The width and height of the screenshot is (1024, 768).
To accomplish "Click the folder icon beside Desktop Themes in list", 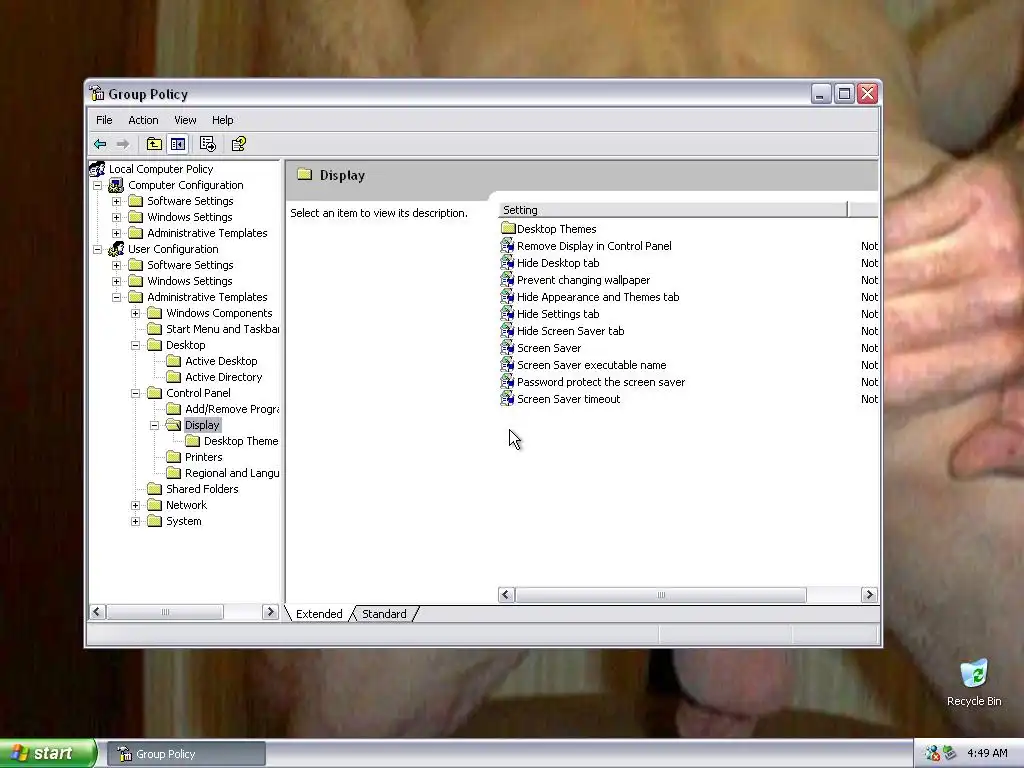I will tap(508, 229).
